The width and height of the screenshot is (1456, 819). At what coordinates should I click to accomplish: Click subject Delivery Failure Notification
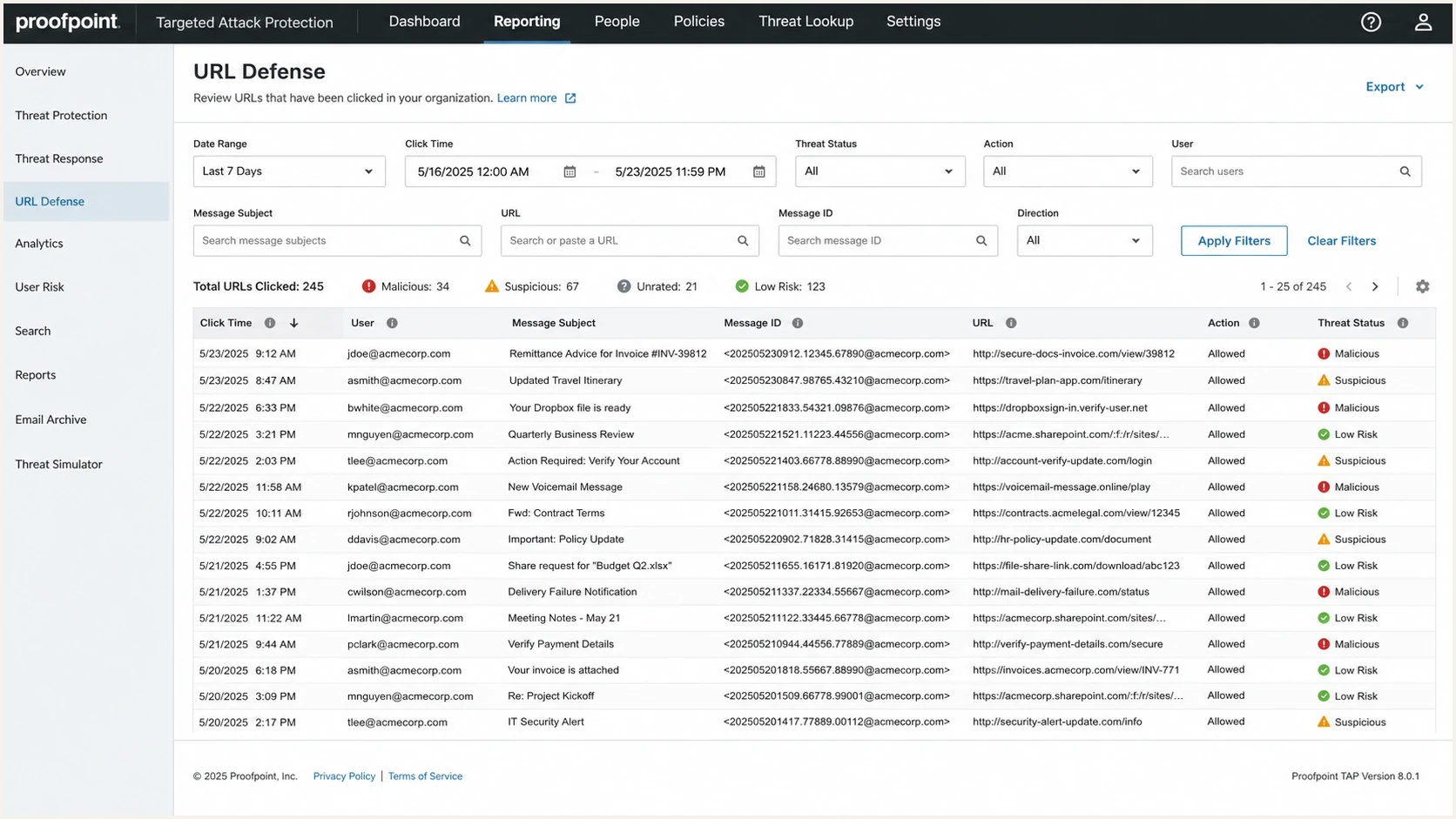572,592
